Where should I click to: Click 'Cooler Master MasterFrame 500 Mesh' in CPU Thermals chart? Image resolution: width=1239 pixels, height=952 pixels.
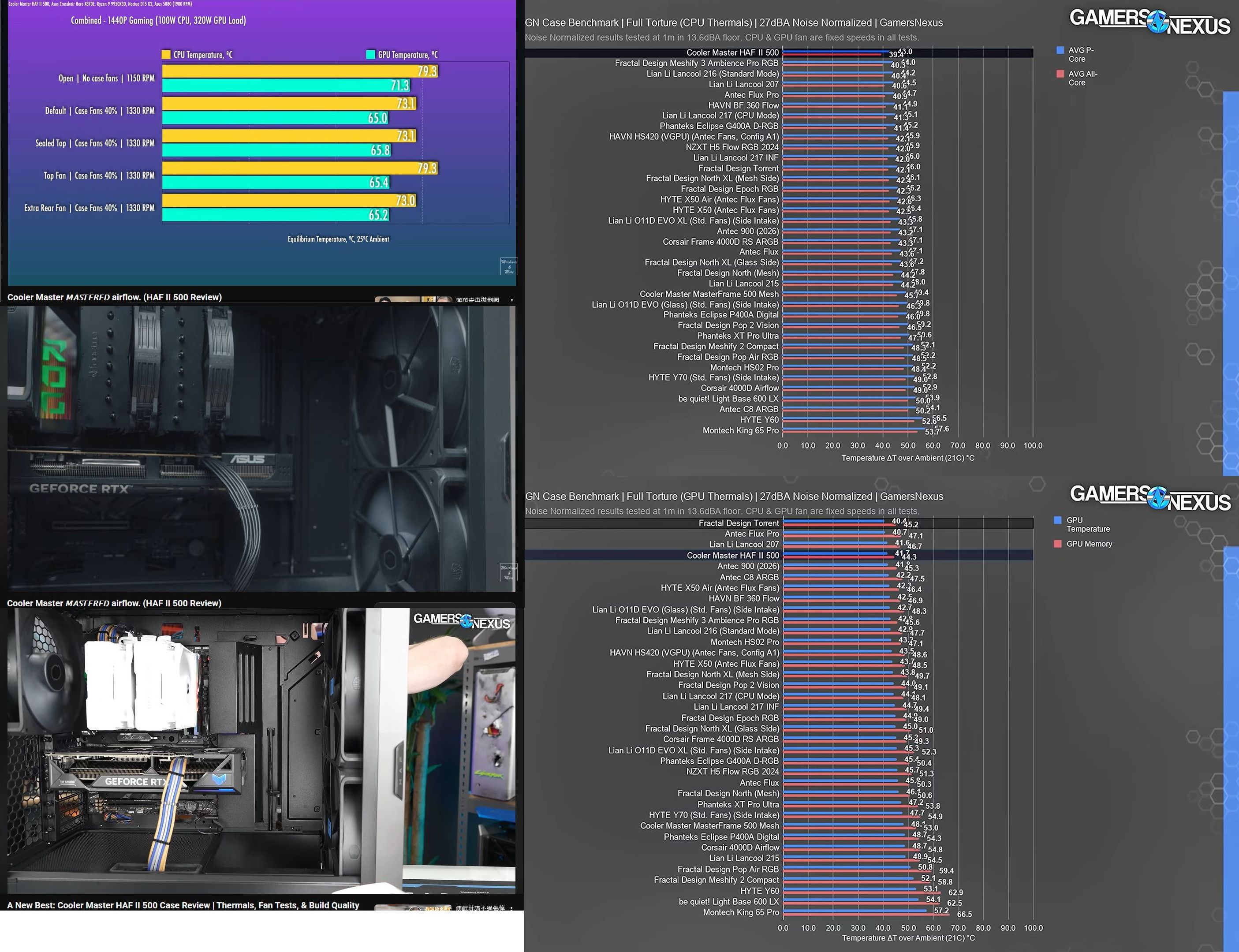coord(709,294)
